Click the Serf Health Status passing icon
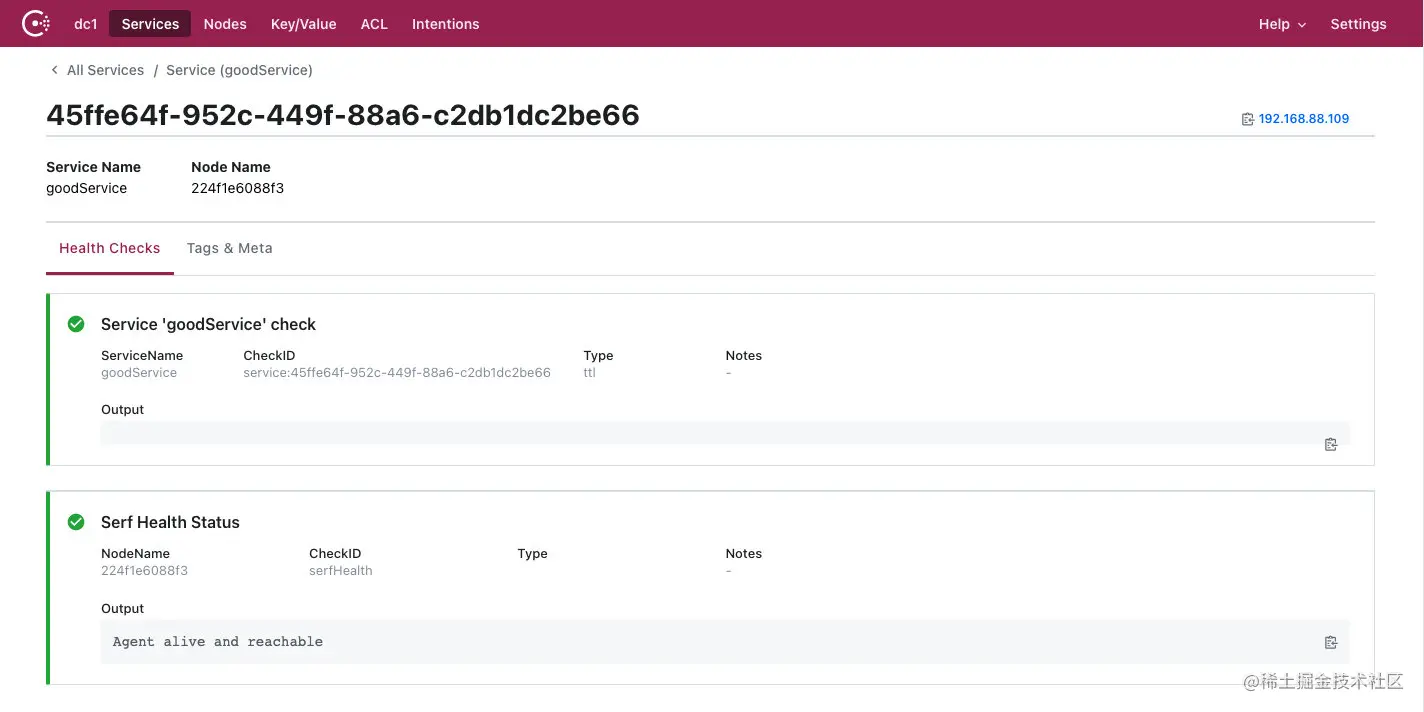The height and width of the screenshot is (712, 1424). point(76,522)
